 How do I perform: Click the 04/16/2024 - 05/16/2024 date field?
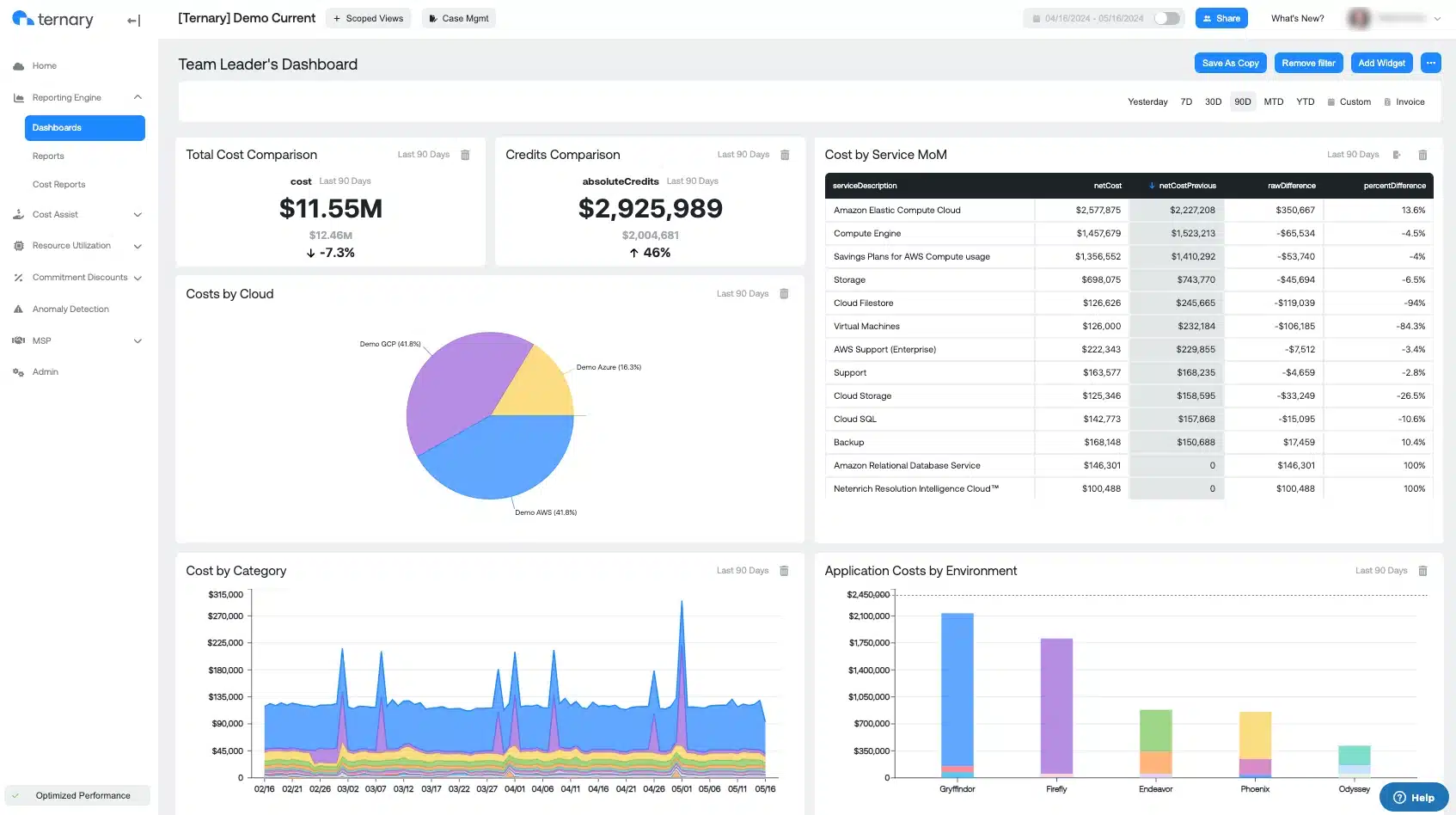coord(1088,18)
